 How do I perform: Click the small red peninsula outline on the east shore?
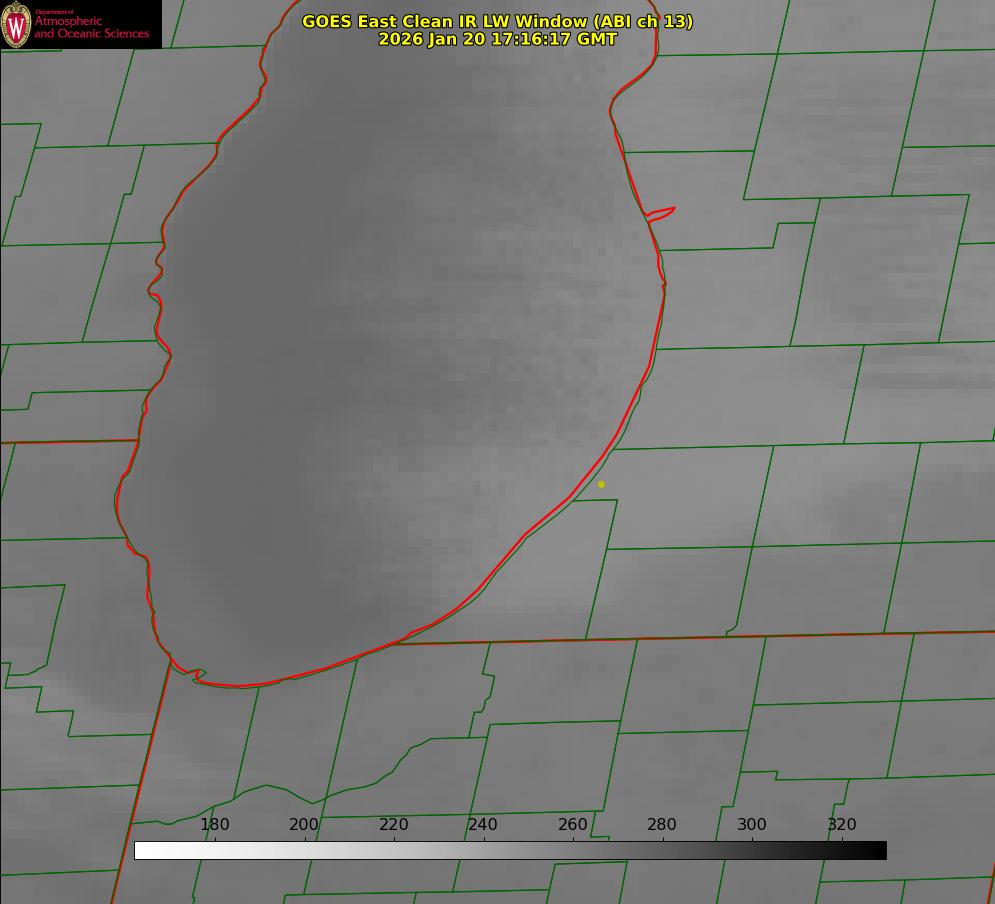pyautogui.click(x=662, y=212)
